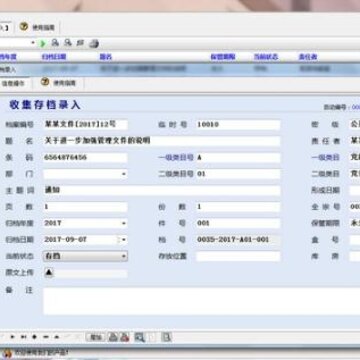Click the 增加 button in bottom bar
The width and height of the screenshot is (360, 360).
tap(95, 337)
